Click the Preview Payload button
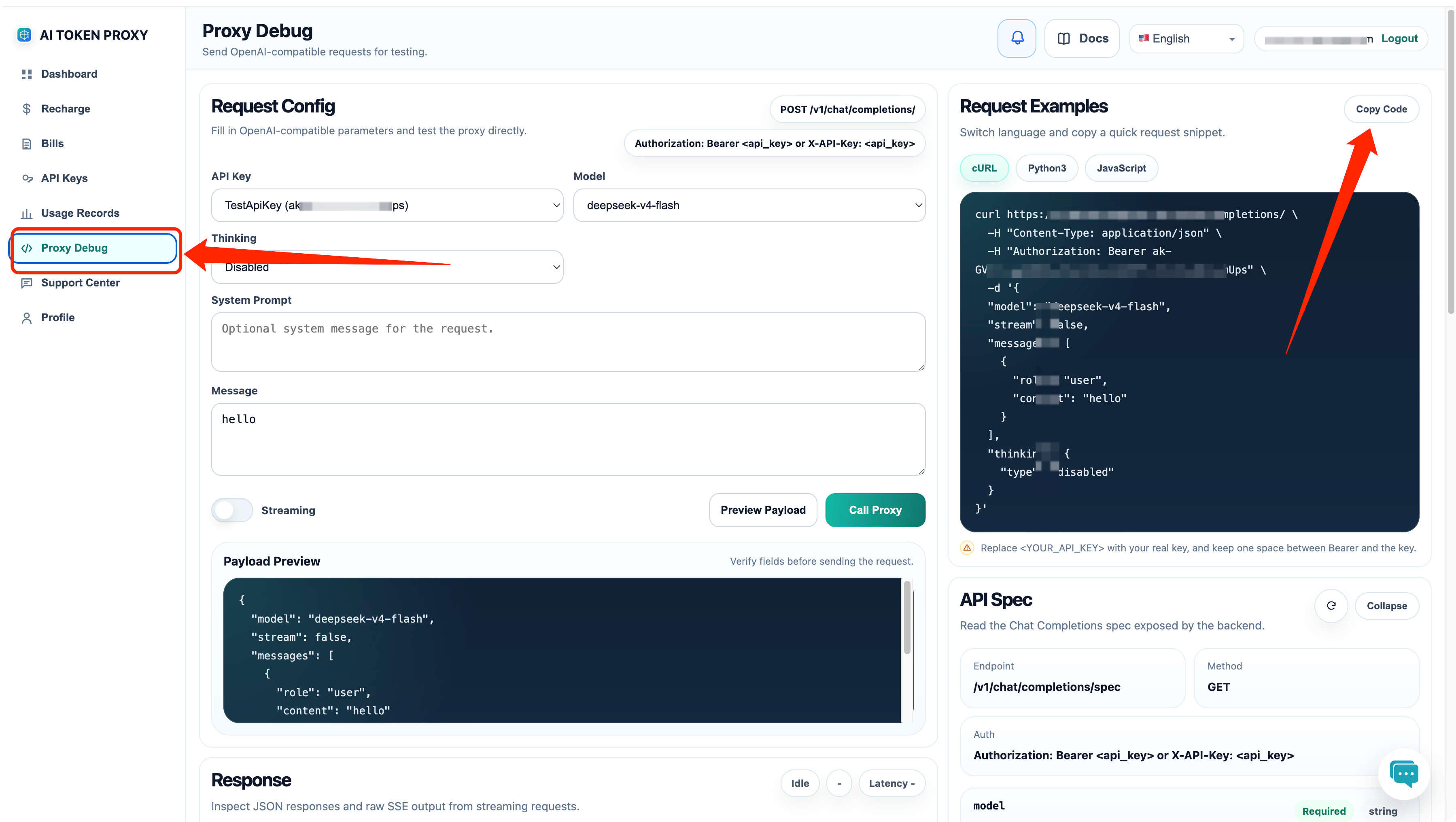 click(x=763, y=510)
